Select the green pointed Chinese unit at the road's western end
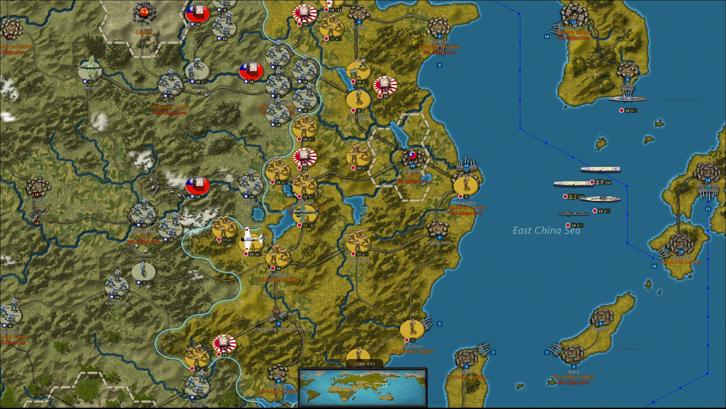This screenshot has height=409, width=726. click(90, 69)
